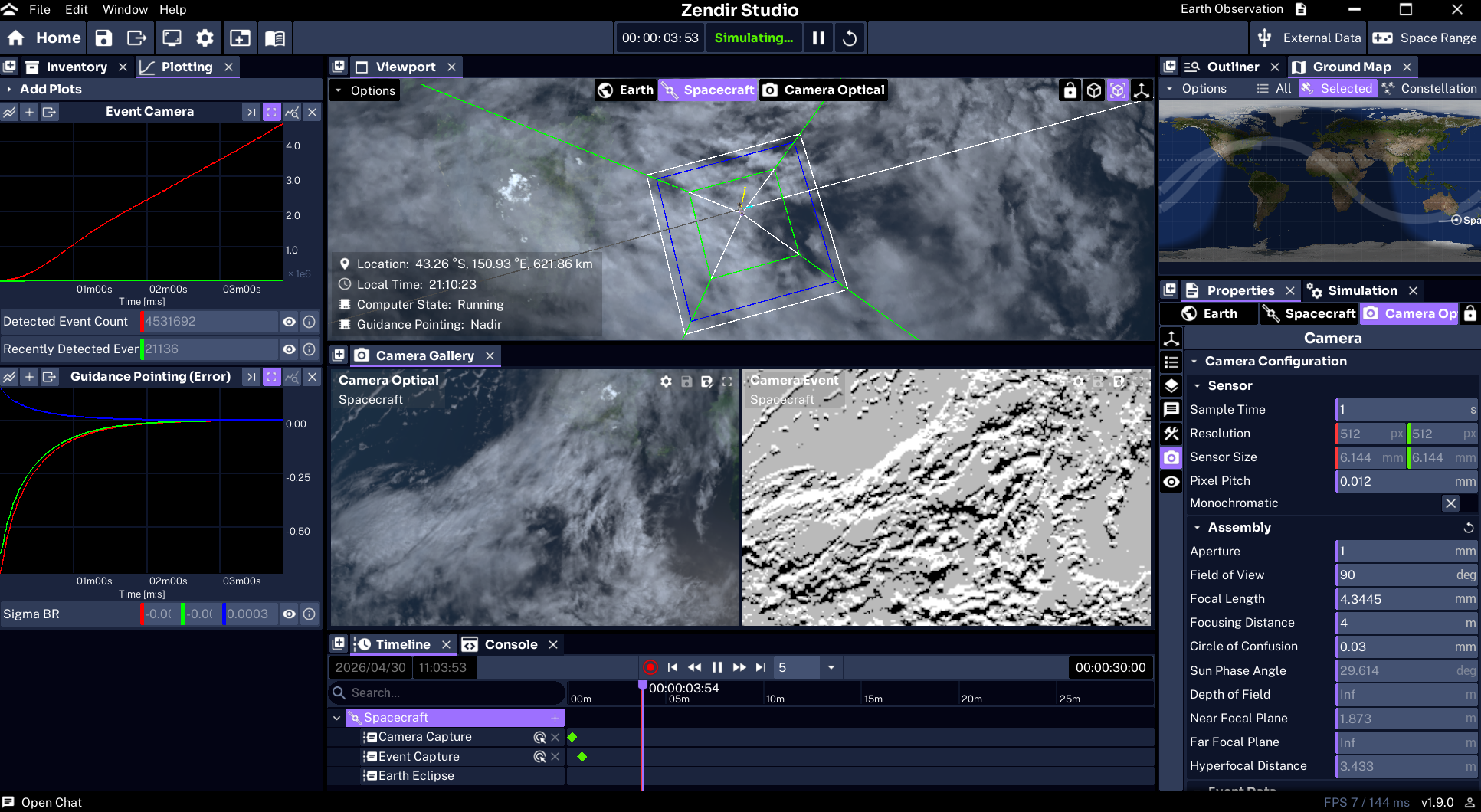The width and height of the screenshot is (1481, 812).
Task: Open the settings gear in top toolbar
Action: (205, 38)
